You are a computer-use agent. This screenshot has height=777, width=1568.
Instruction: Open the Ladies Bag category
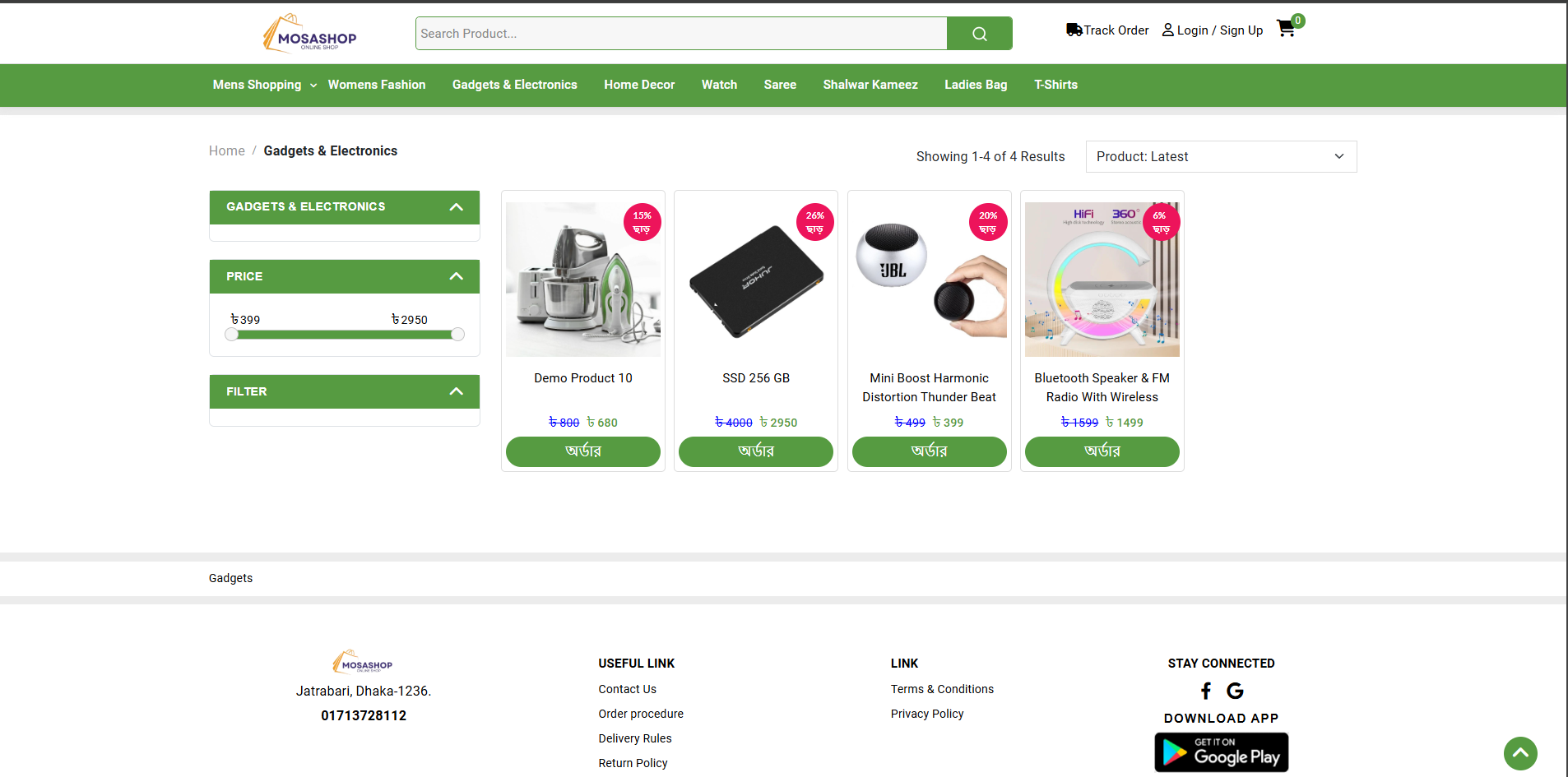click(975, 85)
